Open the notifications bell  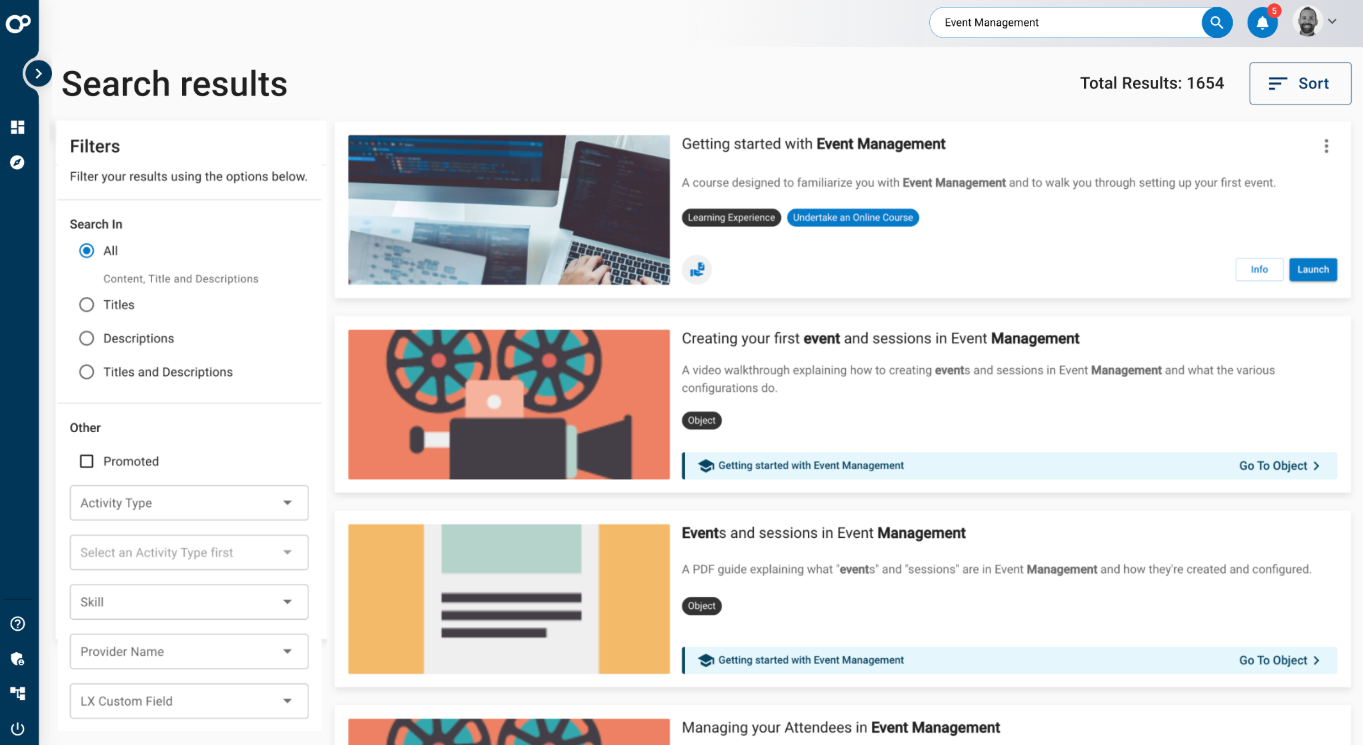tap(1262, 22)
